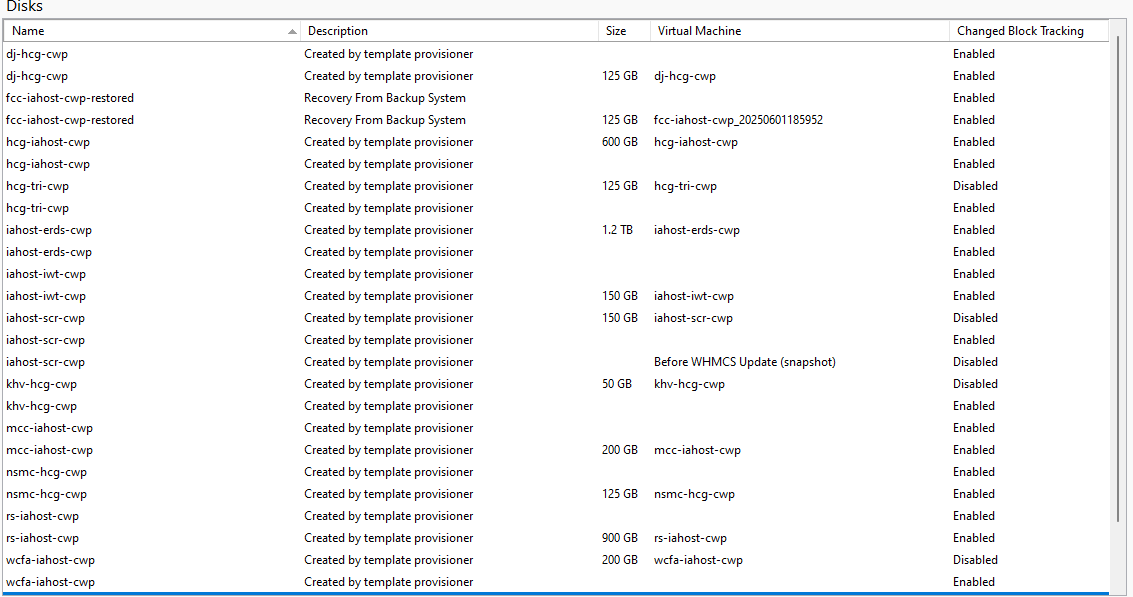
Task: Sort disks by the Name column header
Action: 152,31
